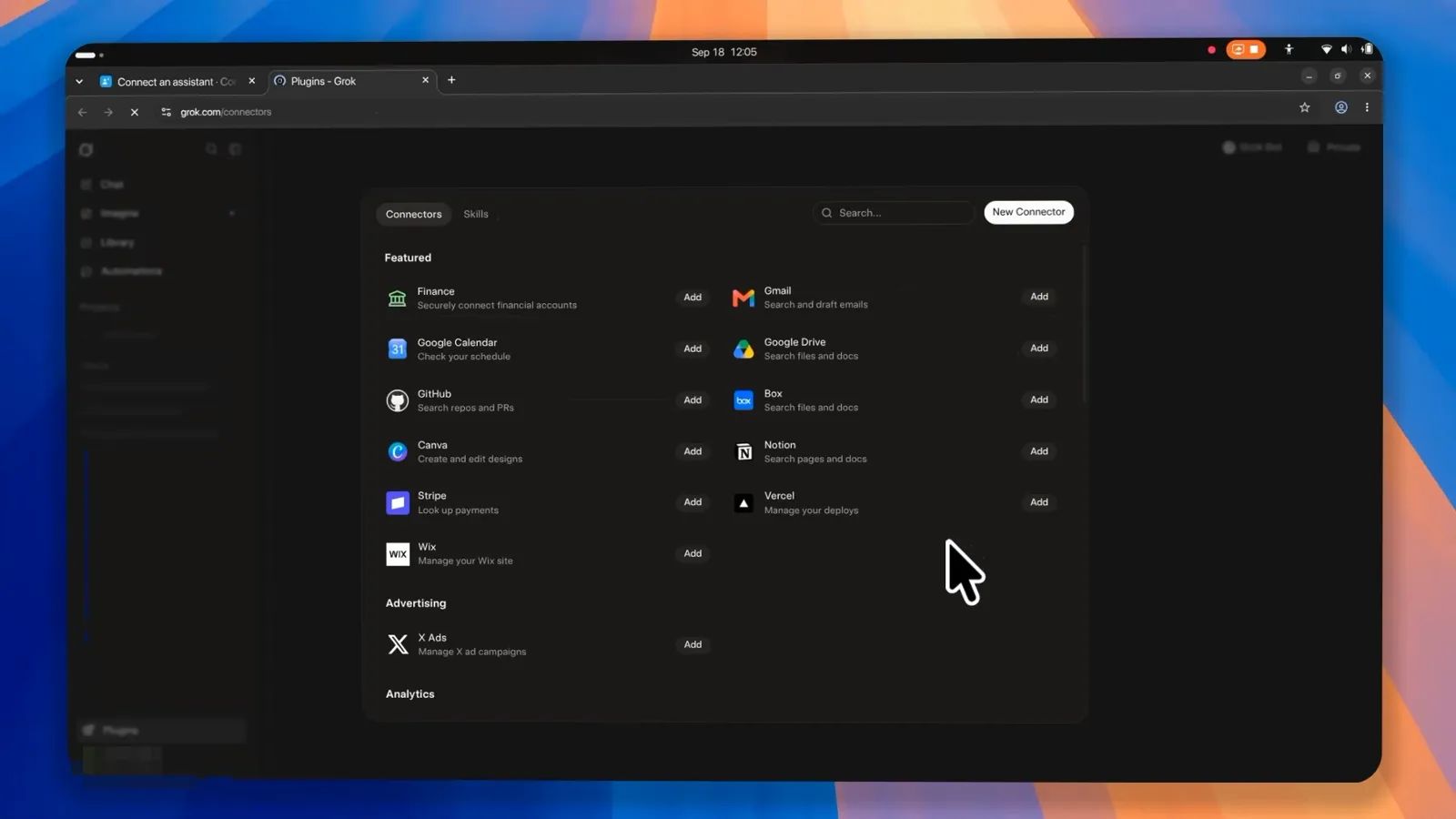Add the Notion connector
The image size is (1456, 819).
(x=1039, y=451)
